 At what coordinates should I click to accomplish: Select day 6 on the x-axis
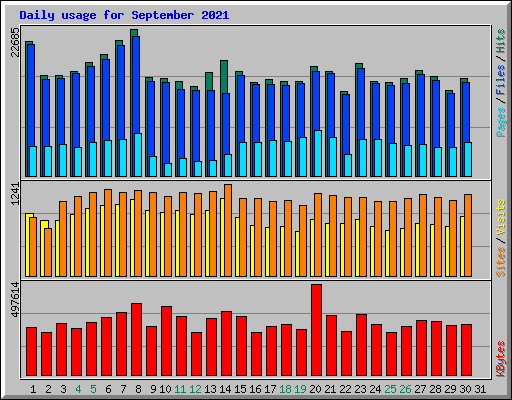click(x=108, y=389)
